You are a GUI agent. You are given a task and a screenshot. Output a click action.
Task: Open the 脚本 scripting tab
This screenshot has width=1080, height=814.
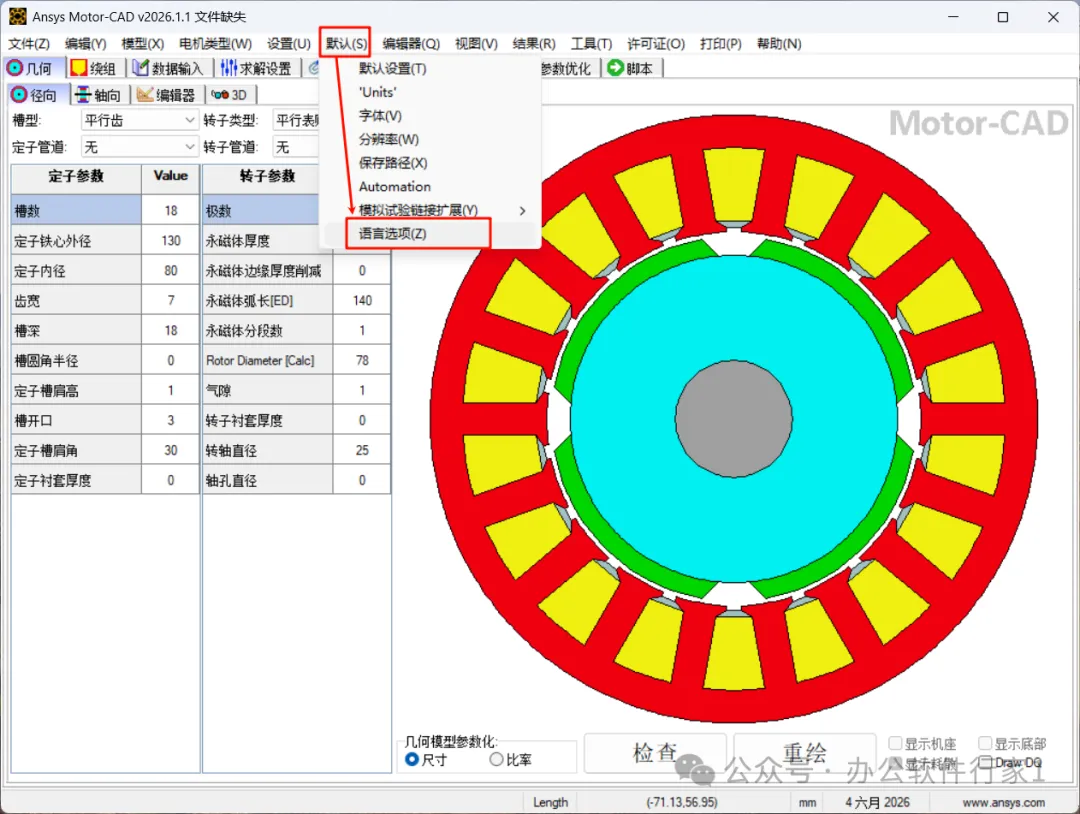(x=632, y=68)
